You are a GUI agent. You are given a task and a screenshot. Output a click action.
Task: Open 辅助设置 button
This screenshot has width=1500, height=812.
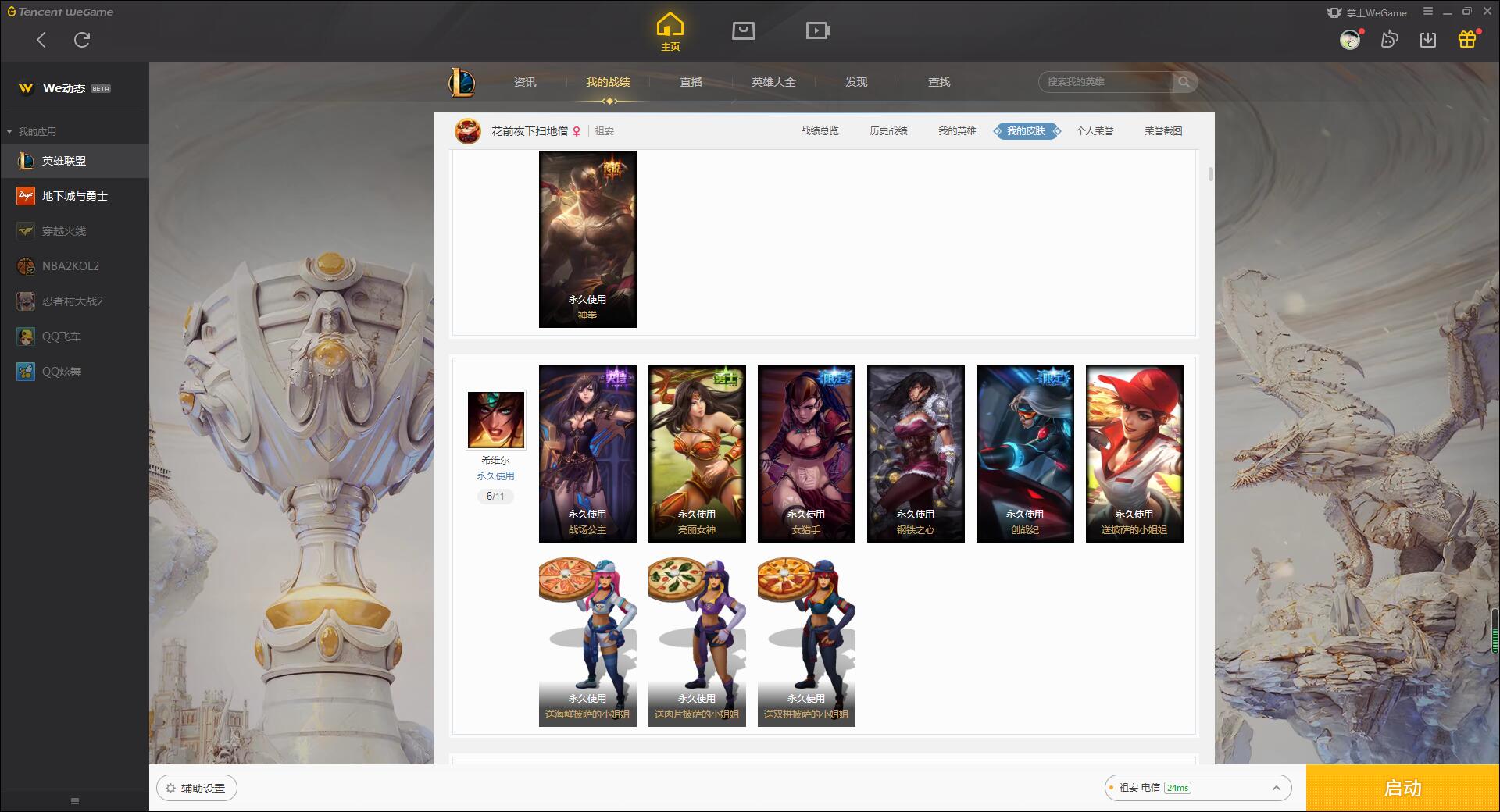click(x=197, y=789)
